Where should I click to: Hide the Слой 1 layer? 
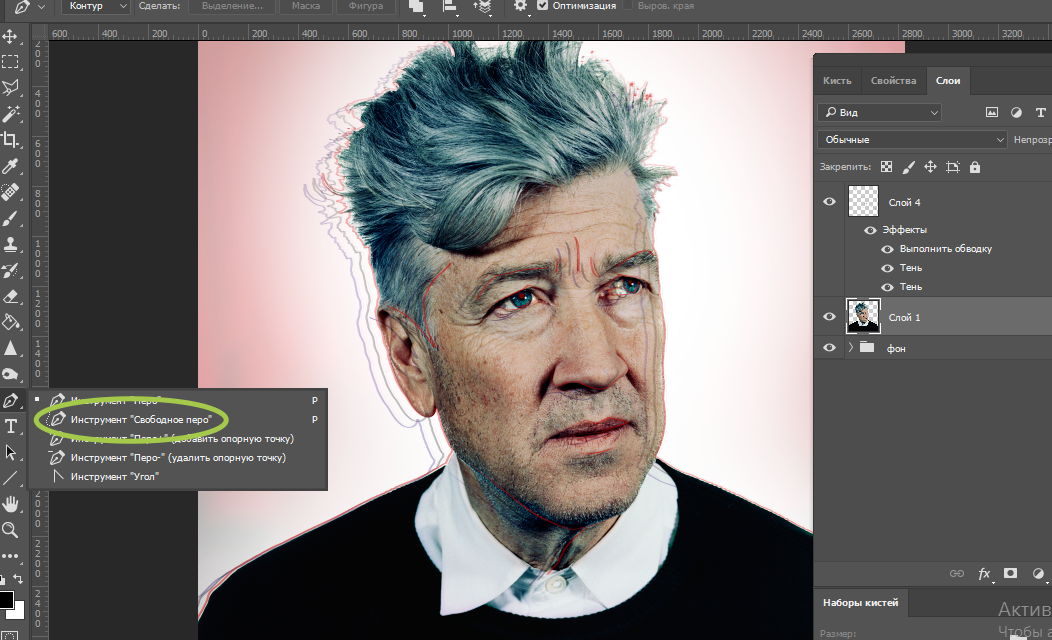[x=829, y=317]
